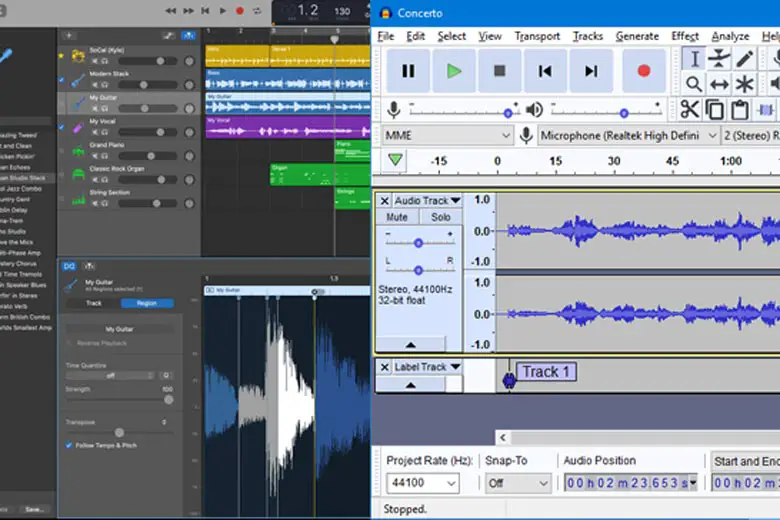
Task: Toggle Mute on the Audio Track
Action: [397, 217]
